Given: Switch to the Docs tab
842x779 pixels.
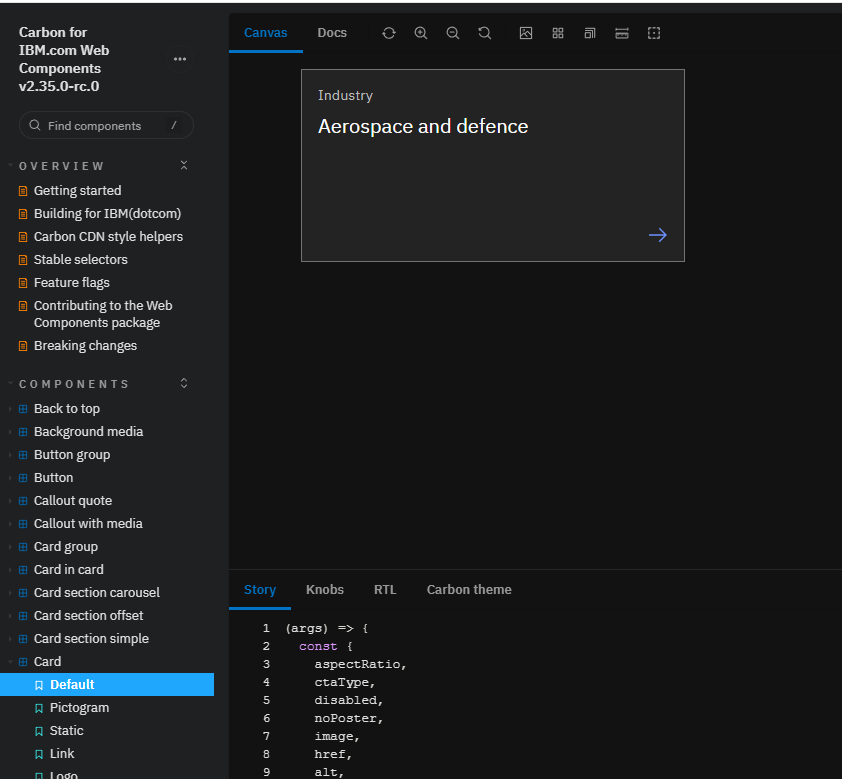Looking at the screenshot, I should [332, 33].
